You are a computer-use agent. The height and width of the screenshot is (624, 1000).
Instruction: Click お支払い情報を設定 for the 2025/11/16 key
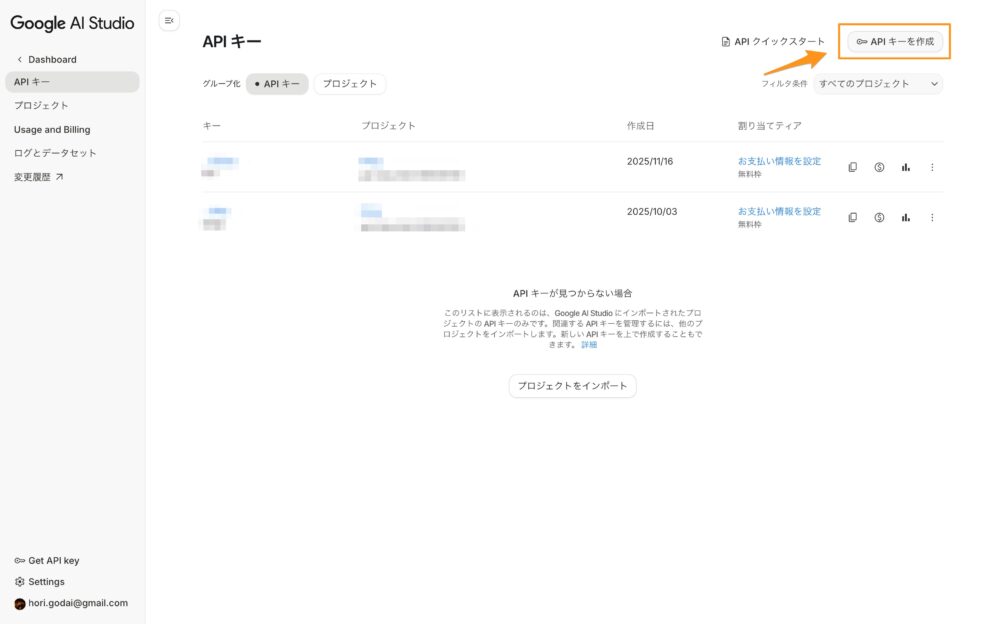pos(779,161)
